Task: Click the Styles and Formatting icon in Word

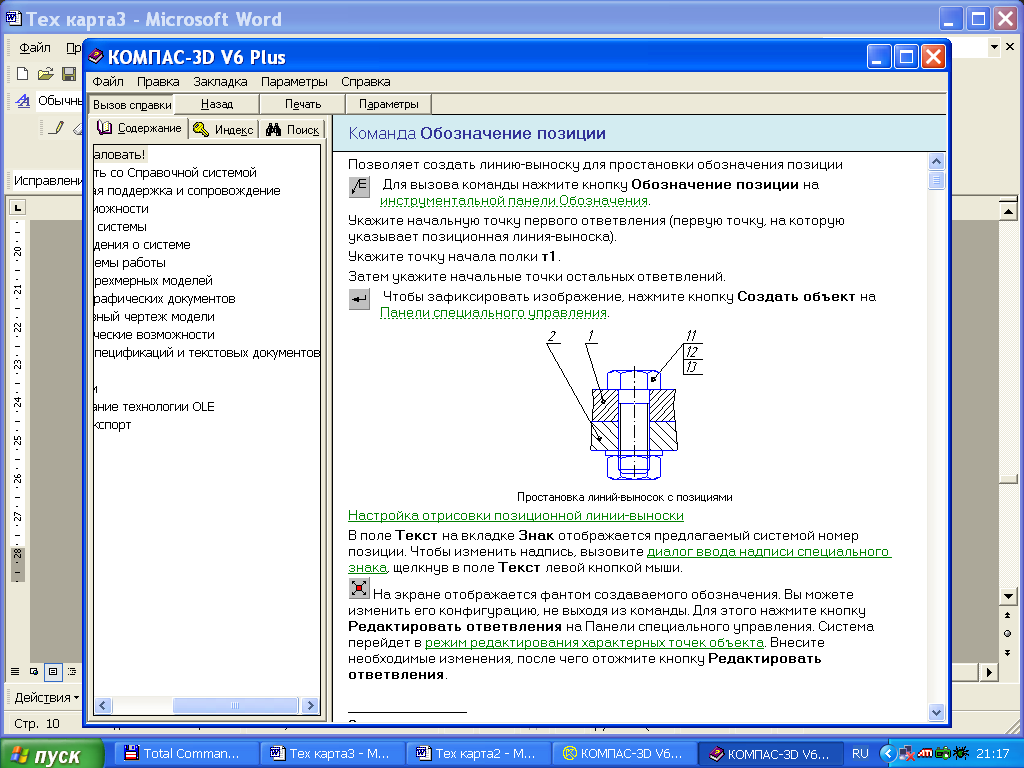Action: [23, 101]
